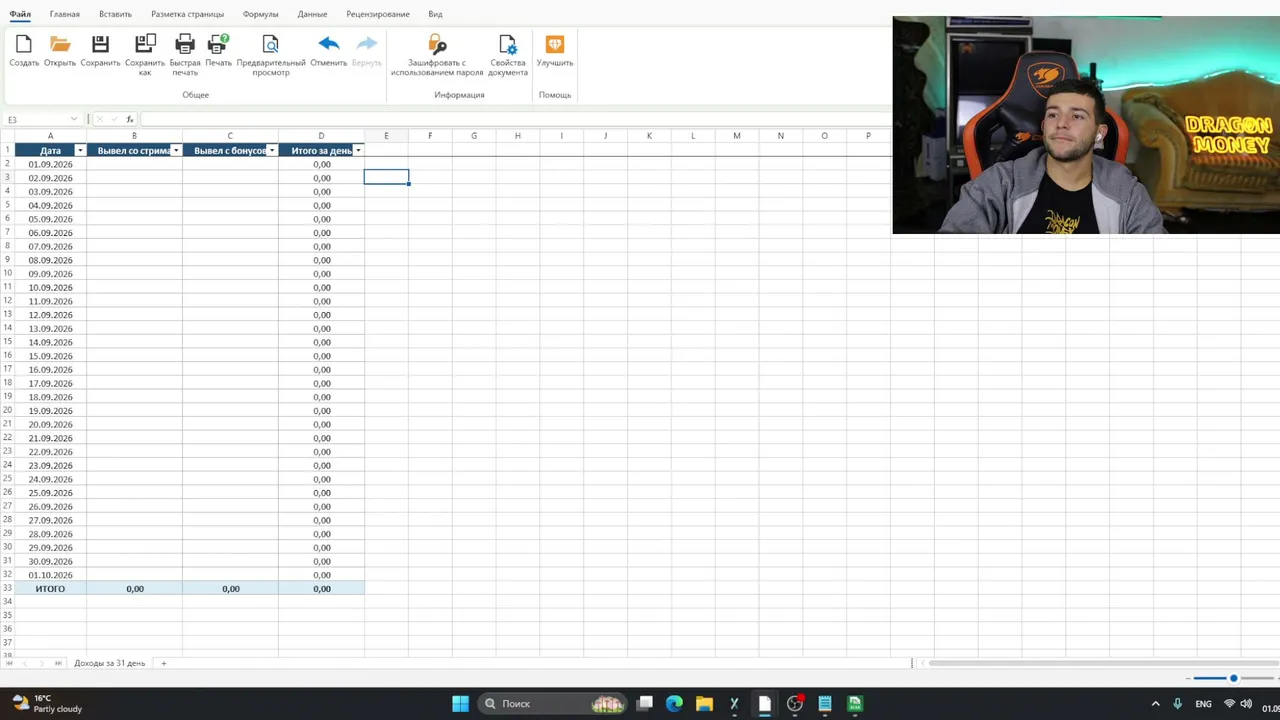Screen dimensions: 1280x720
Task: Save the workbook with Сохранить icon
Action: [x=100, y=45]
